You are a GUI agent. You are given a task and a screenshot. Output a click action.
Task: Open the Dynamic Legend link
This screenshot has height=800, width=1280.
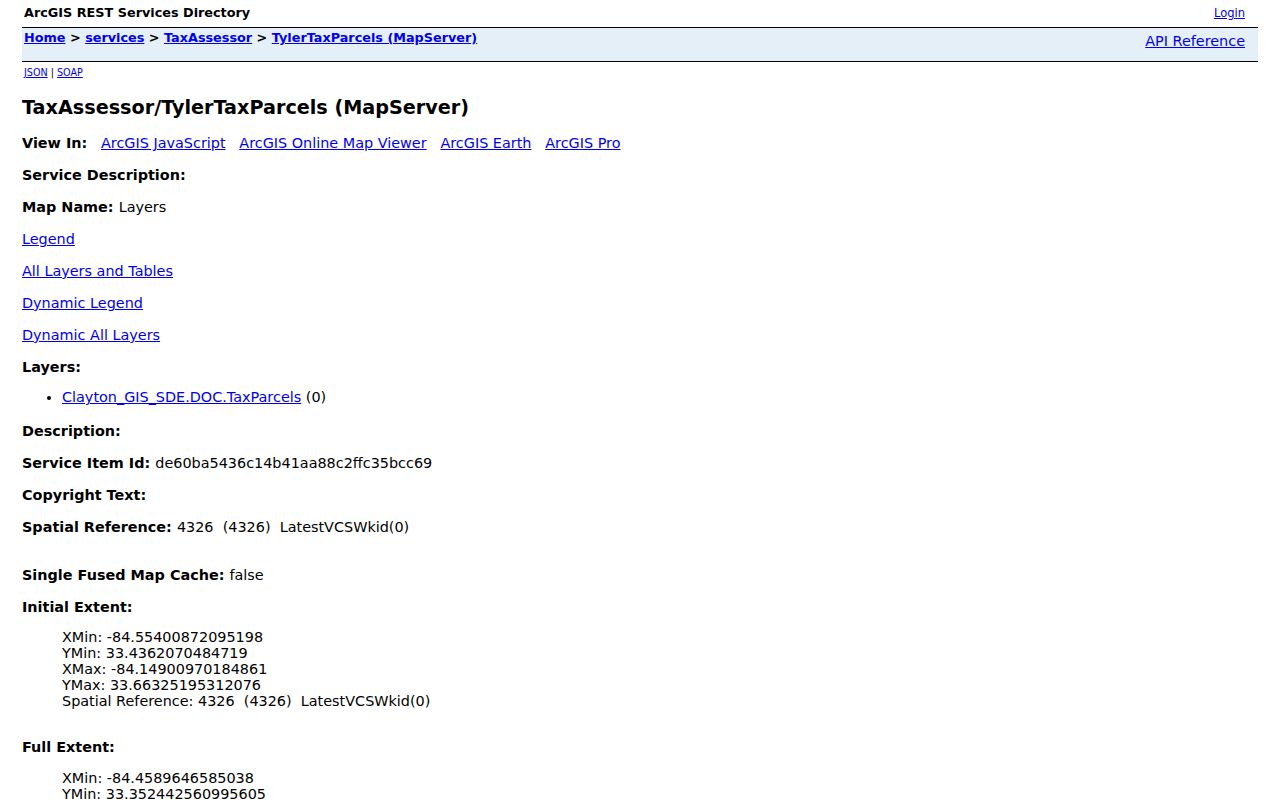82,303
